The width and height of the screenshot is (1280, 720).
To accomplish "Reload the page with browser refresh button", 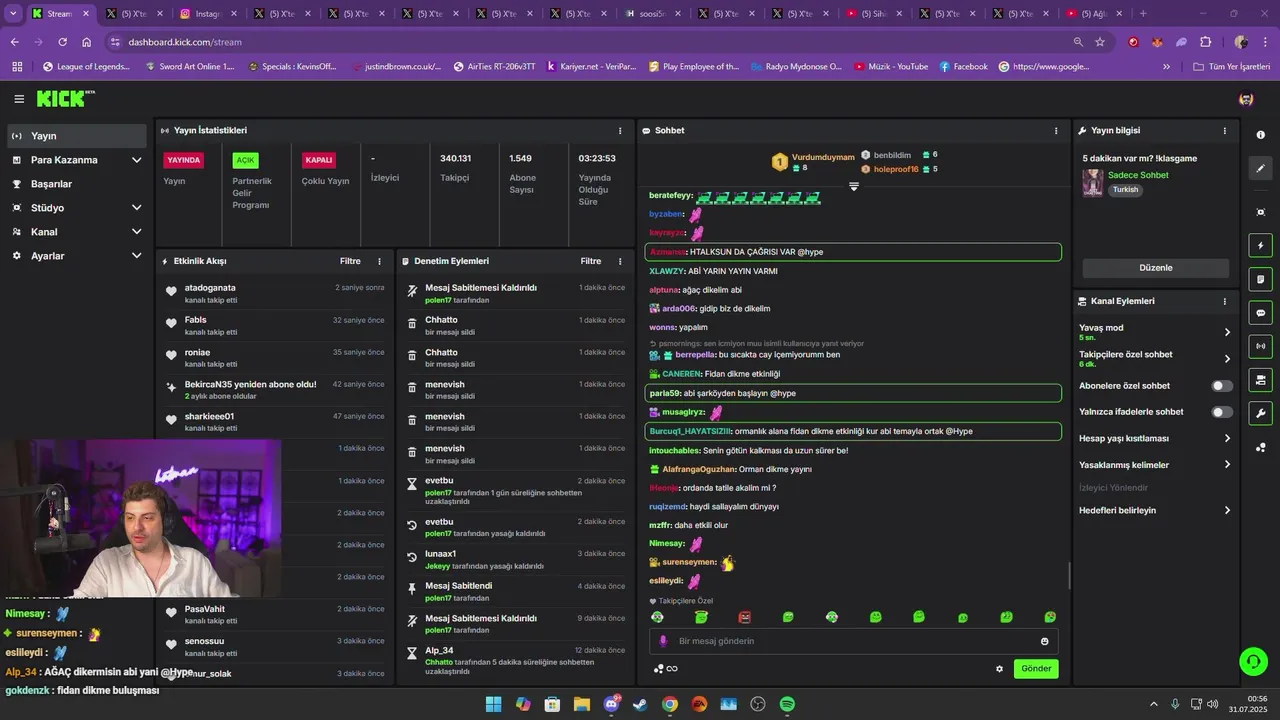I will (62, 42).
